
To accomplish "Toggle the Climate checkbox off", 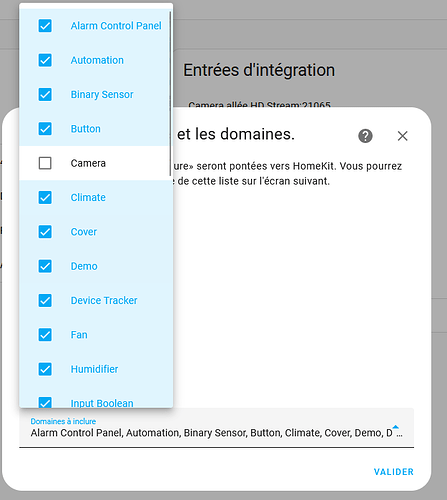I will (x=45, y=198).
